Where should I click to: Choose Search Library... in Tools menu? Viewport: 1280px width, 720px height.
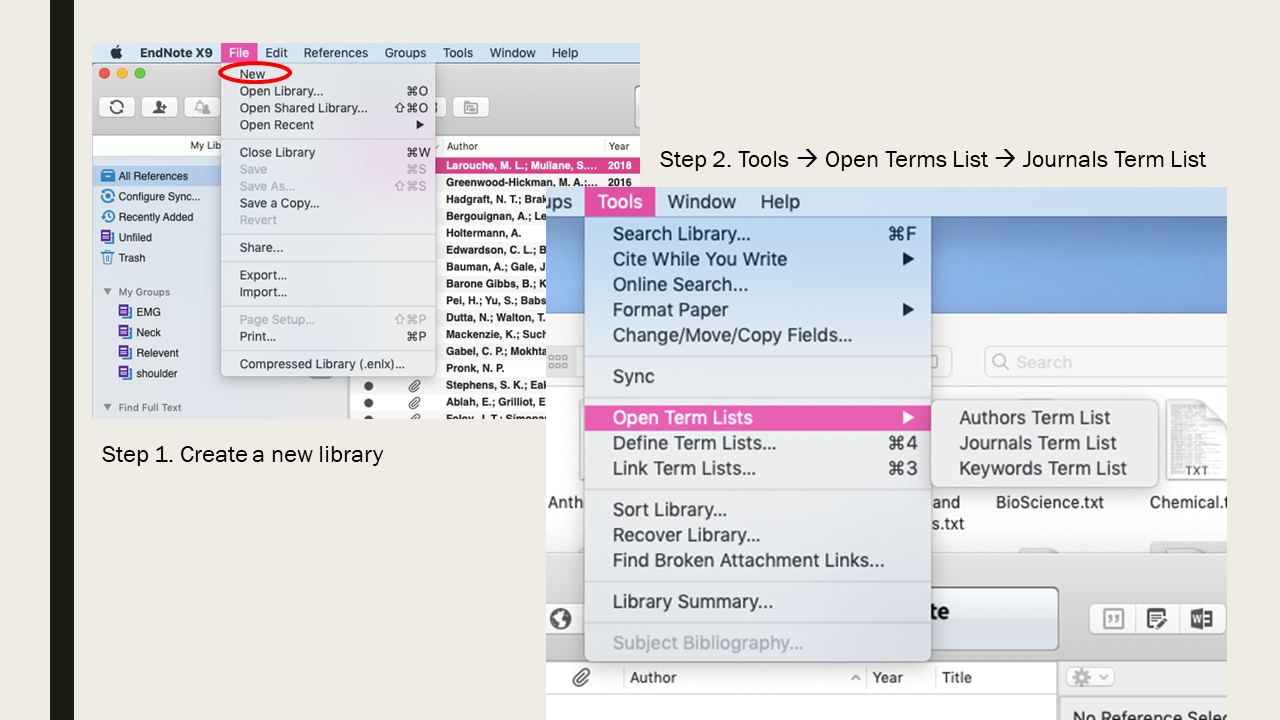(758, 234)
